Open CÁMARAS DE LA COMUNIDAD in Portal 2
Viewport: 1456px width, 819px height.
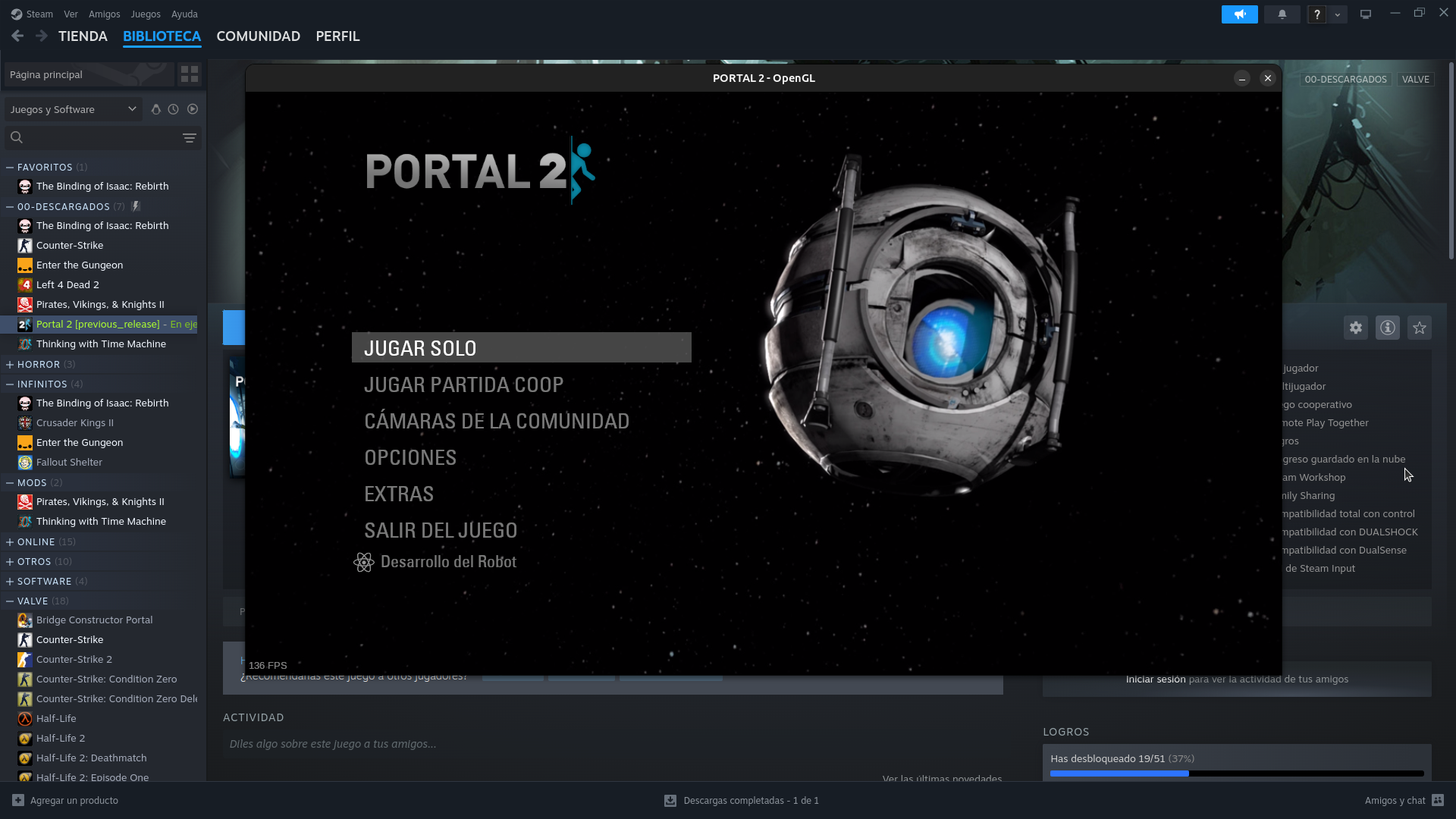pos(497,421)
